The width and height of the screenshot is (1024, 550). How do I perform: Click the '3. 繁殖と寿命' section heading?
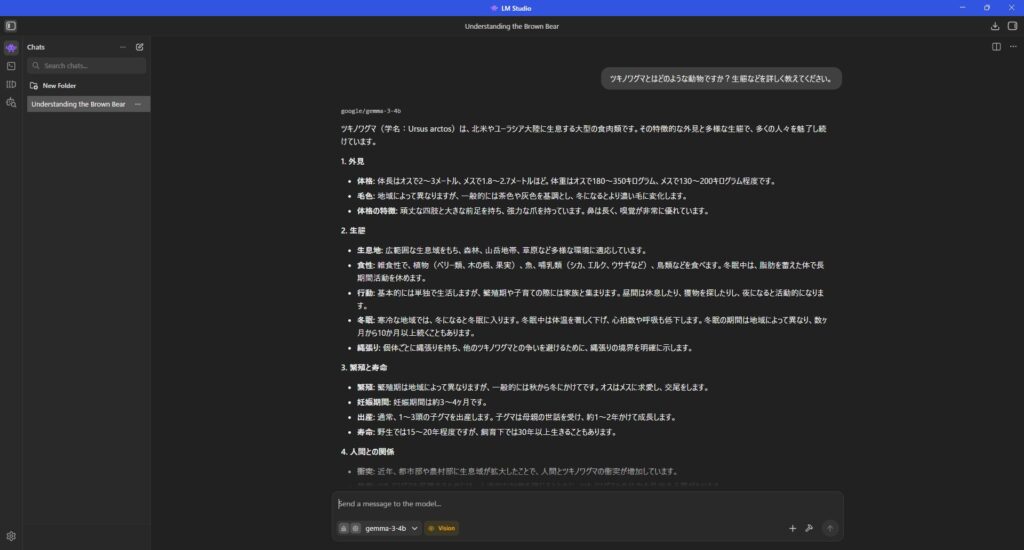[364, 368]
